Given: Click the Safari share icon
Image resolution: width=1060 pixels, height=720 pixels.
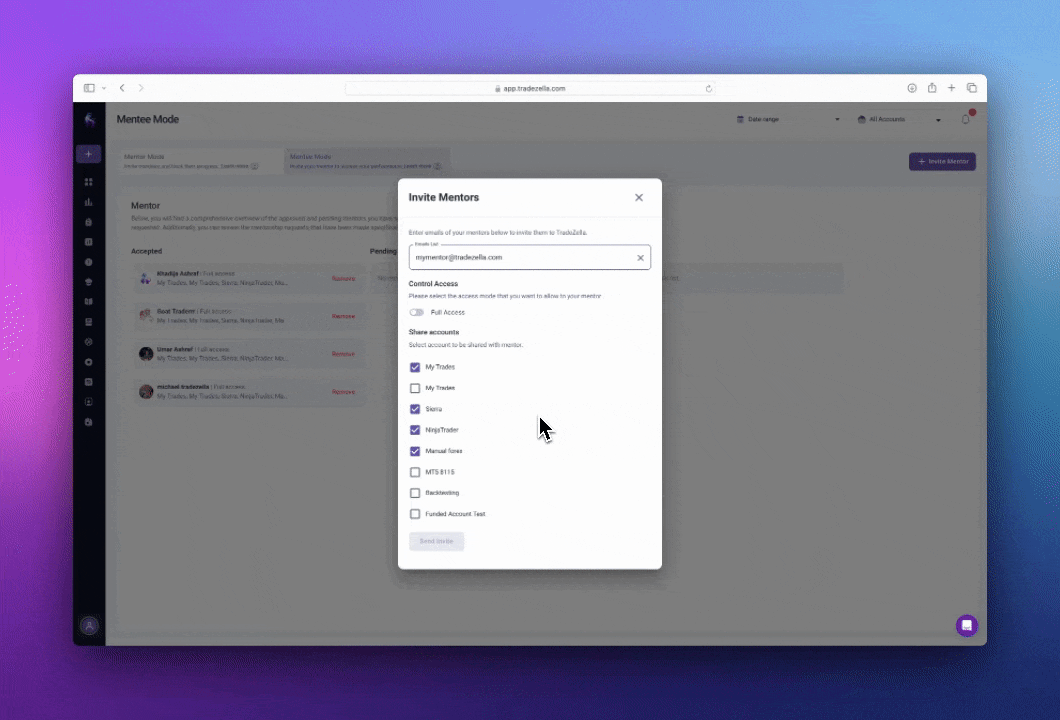Looking at the screenshot, I should tap(932, 88).
